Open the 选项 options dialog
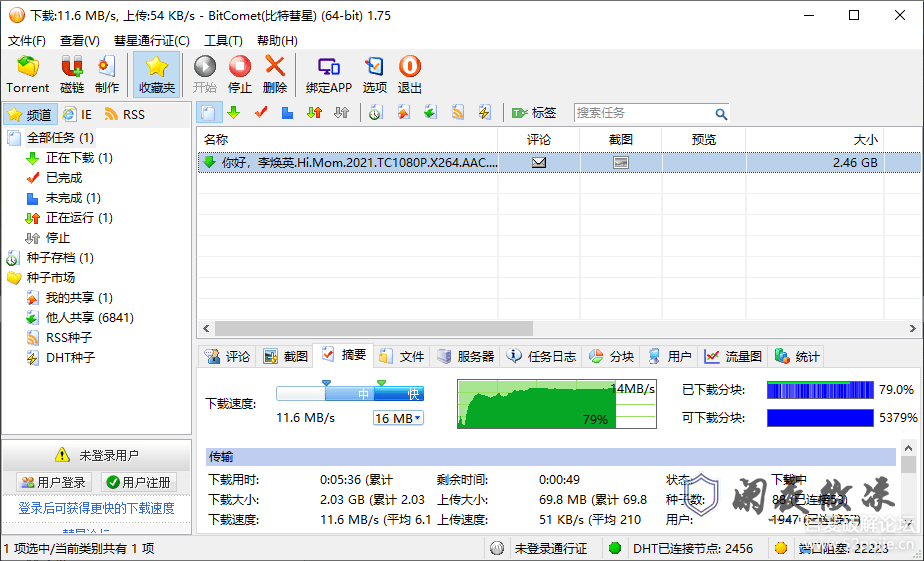This screenshot has height=561, width=924. (375, 75)
